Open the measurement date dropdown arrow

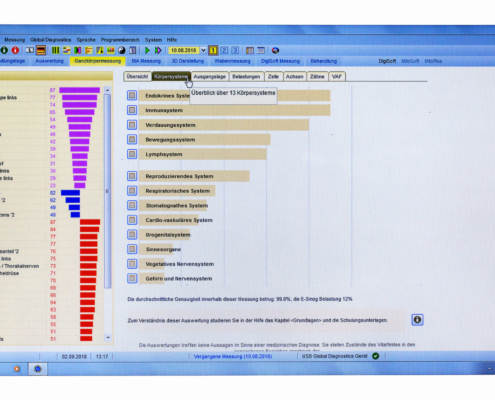[203, 50]
